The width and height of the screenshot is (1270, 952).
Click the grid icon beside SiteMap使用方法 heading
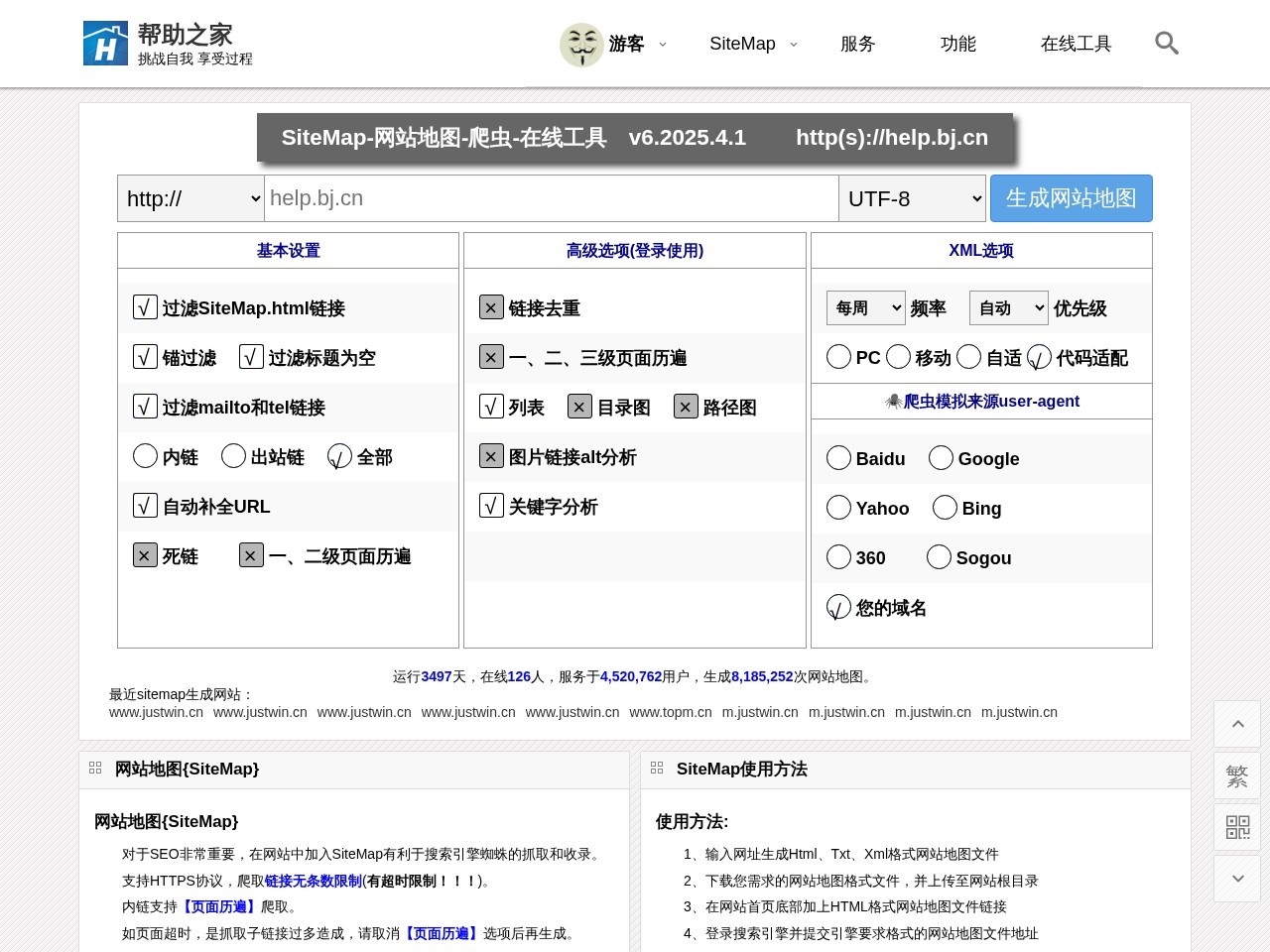[x=657, y=768]
